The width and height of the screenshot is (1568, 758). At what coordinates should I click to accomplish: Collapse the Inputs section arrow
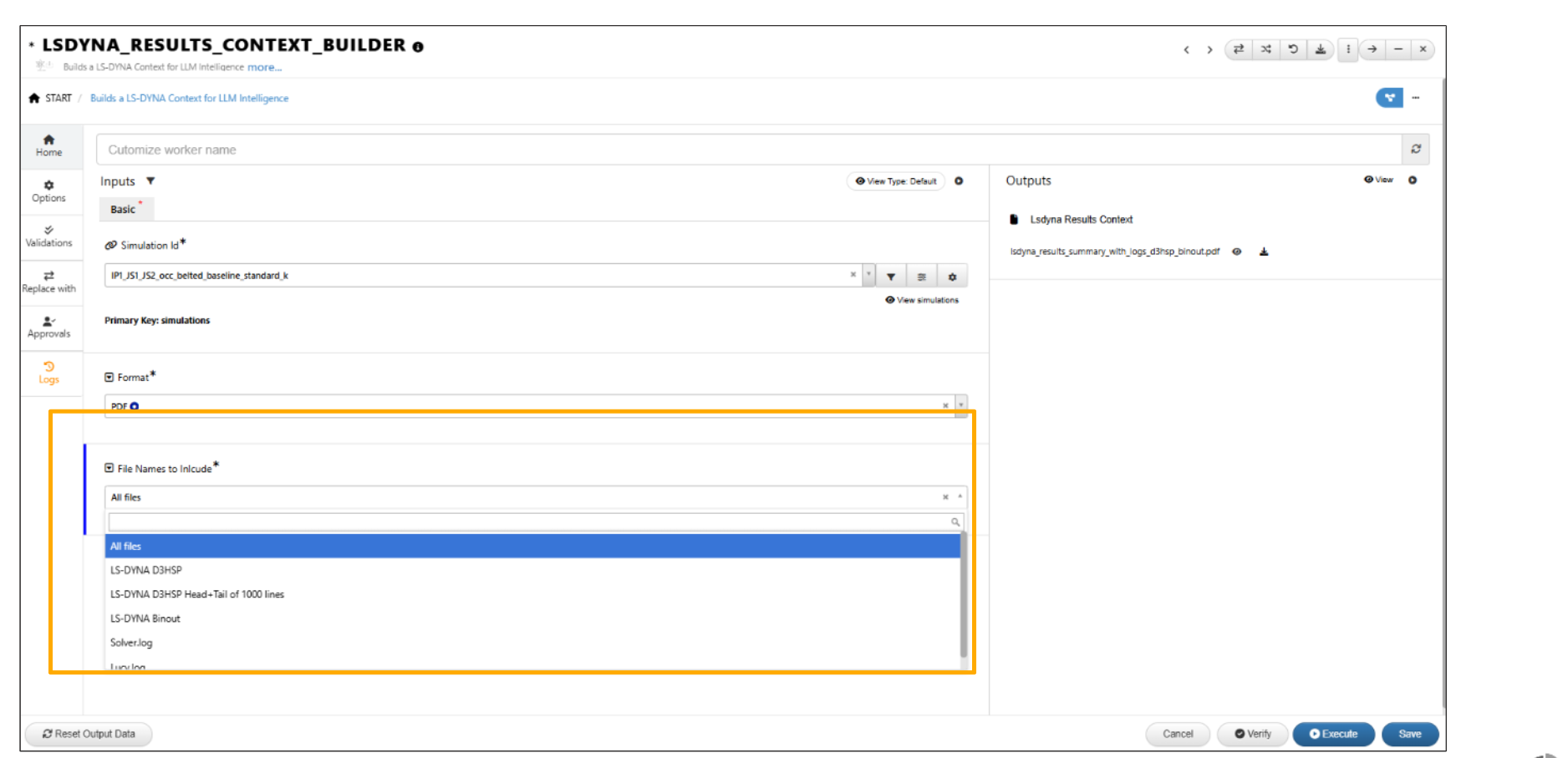[150, 181]
